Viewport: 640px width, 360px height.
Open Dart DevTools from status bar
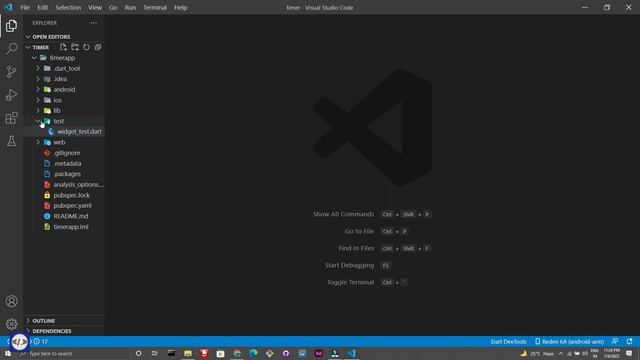click(508, 342)
